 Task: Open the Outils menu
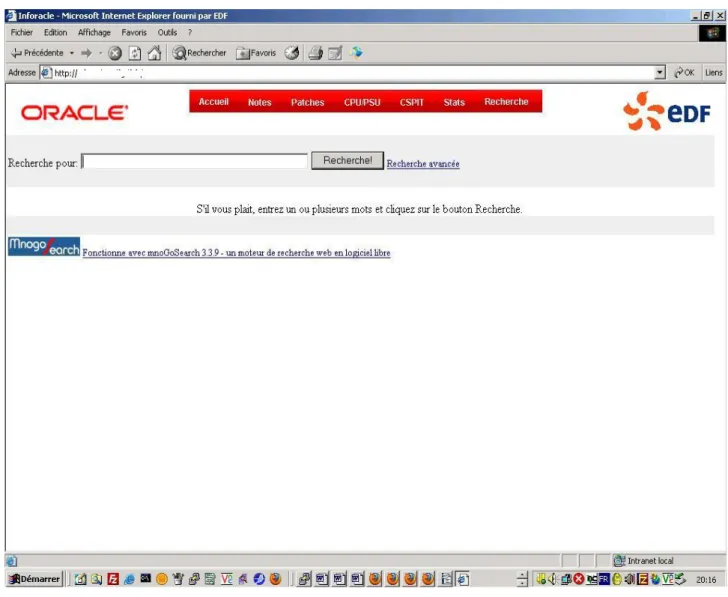[x=167, y=32]
